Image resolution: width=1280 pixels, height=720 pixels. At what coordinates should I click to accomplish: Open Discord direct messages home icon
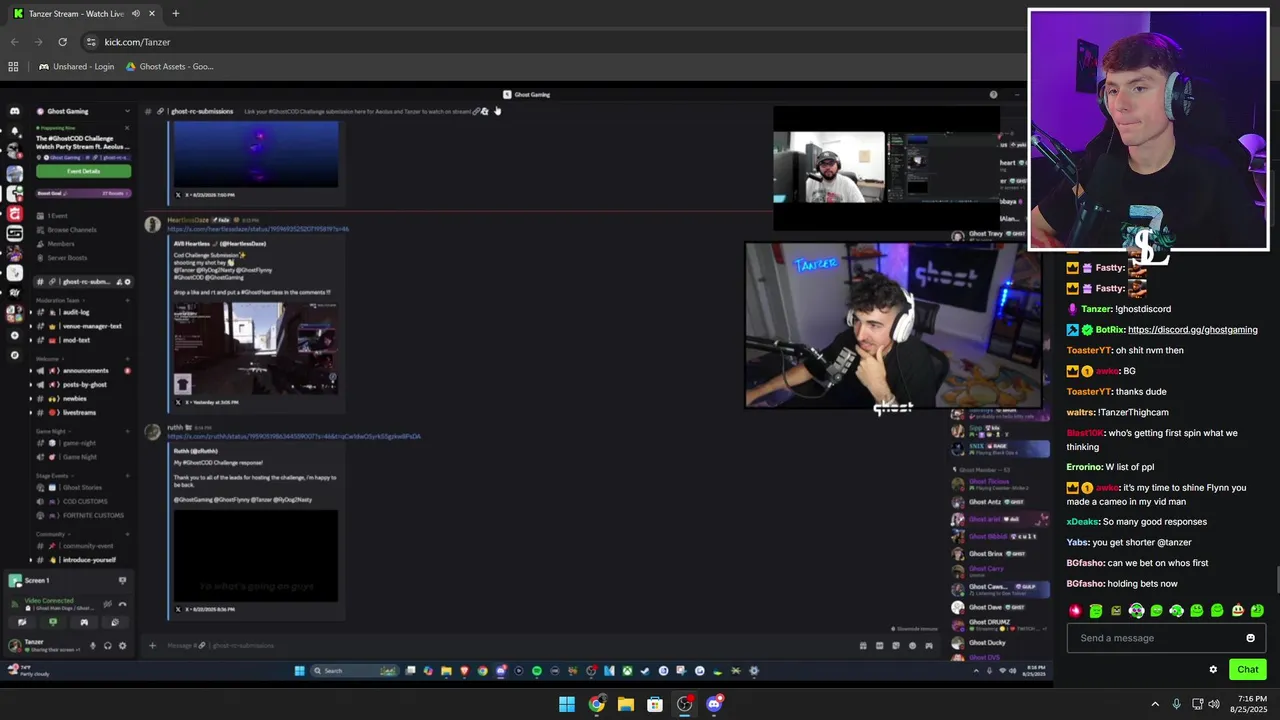(14, 111)
